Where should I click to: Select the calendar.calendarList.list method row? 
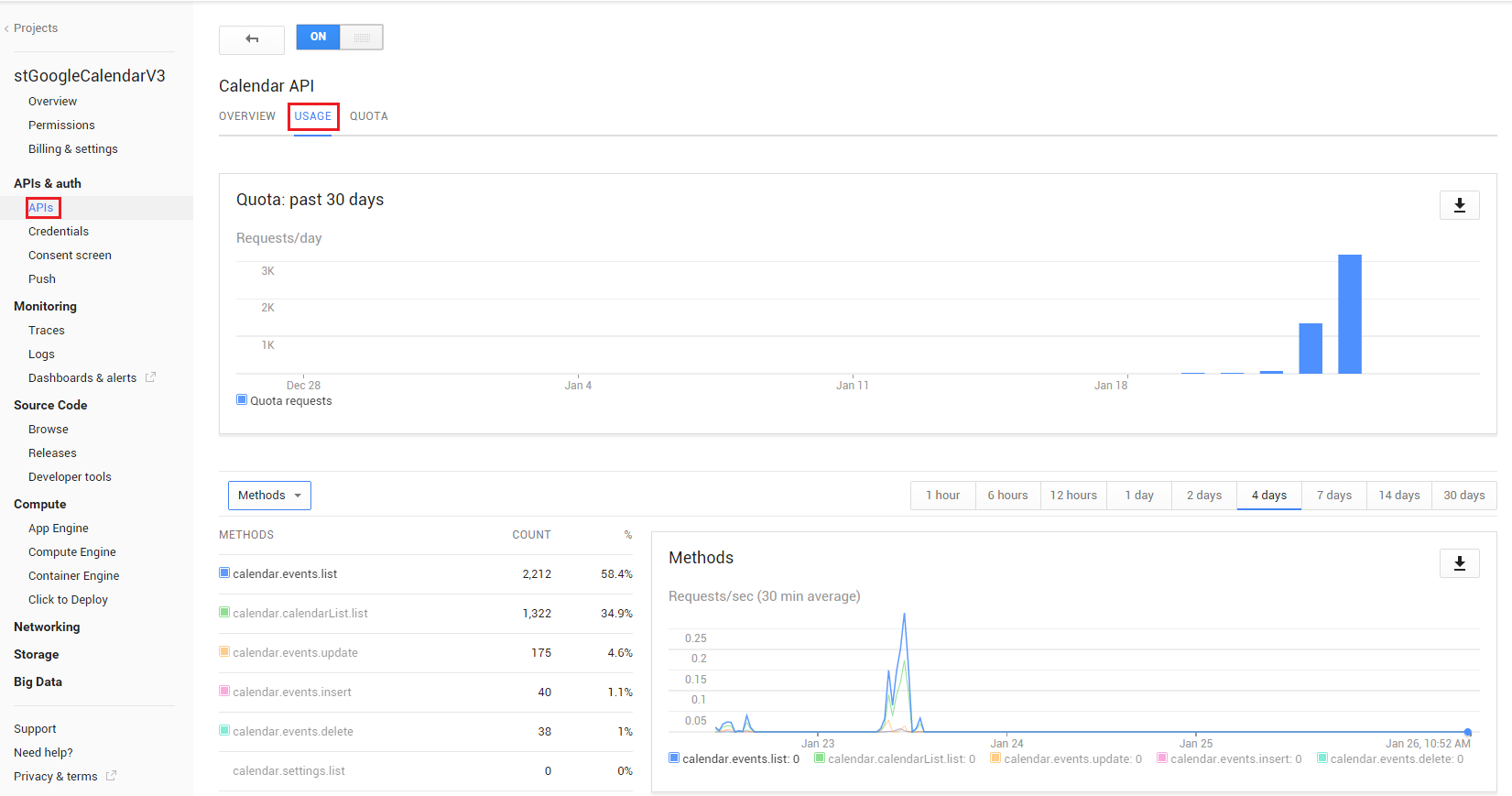point(426,614)
